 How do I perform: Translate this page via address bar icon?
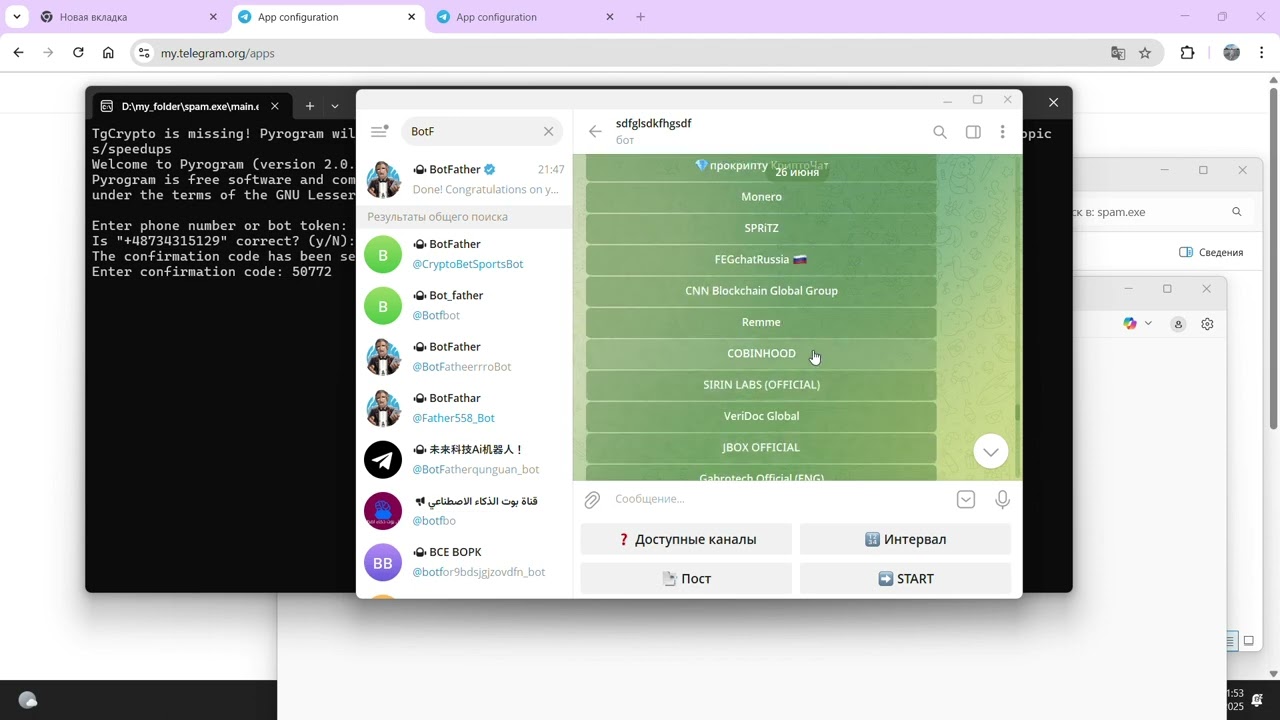(1118, 53)
